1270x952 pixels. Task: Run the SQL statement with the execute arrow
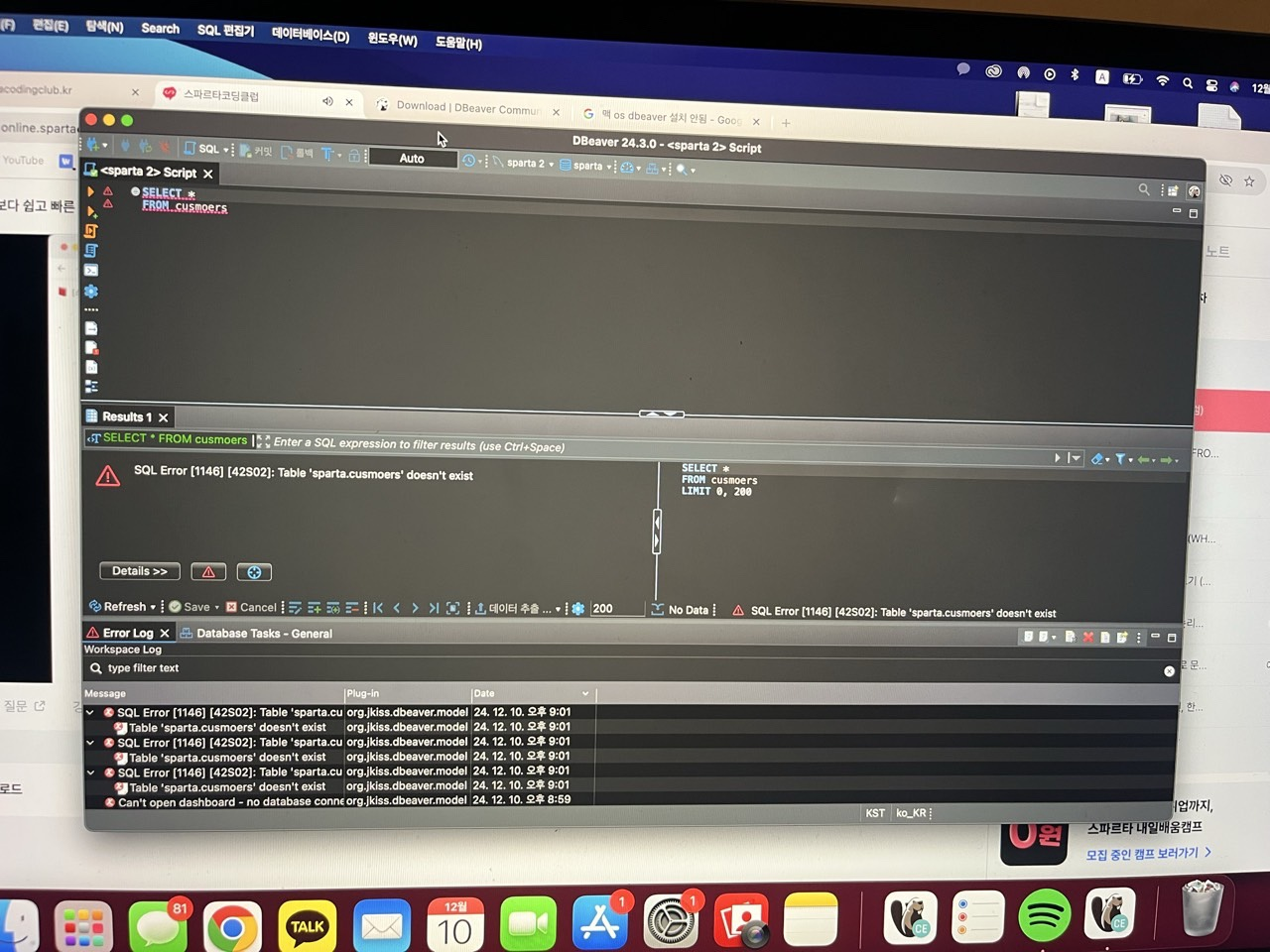90,191
